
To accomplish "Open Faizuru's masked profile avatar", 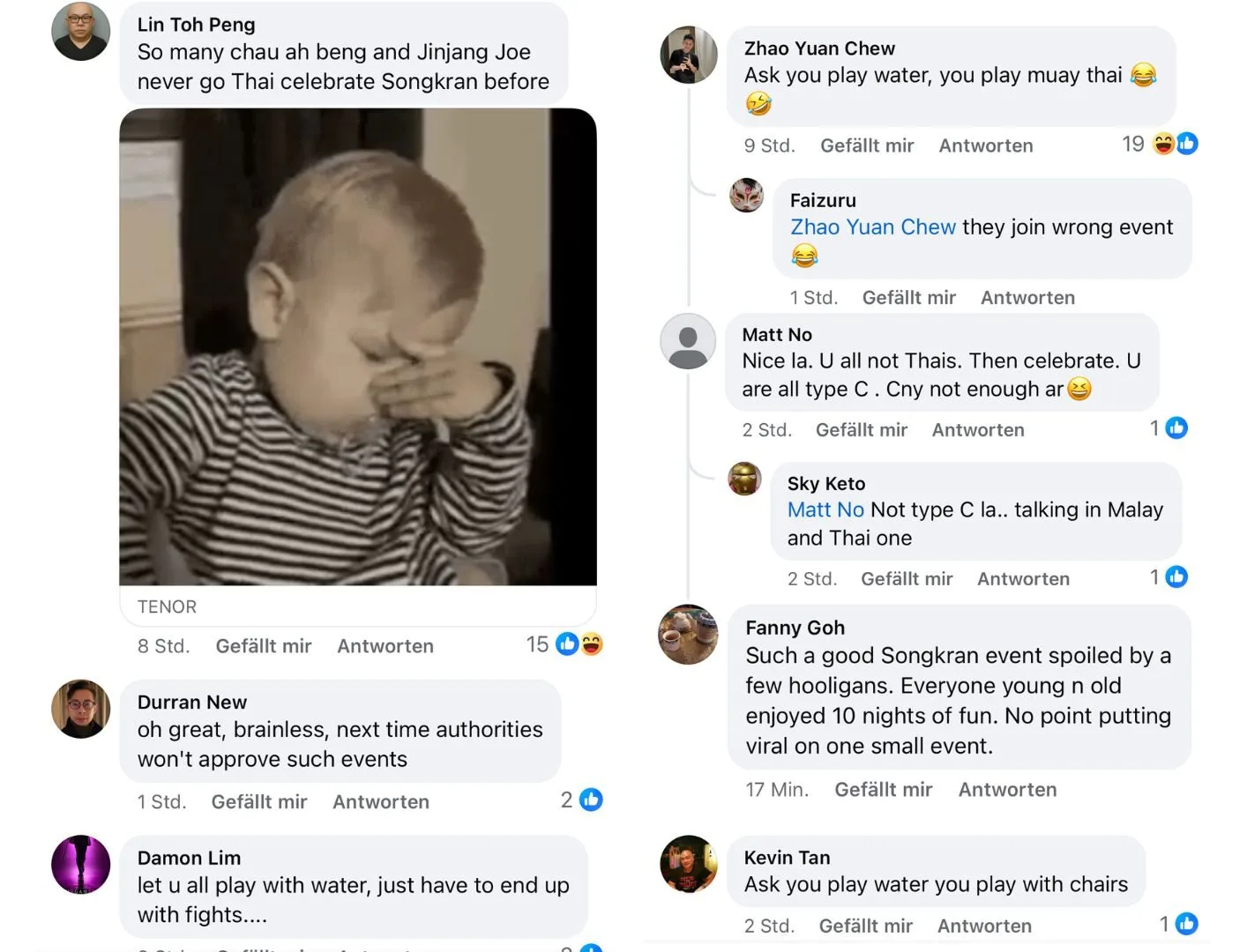I will pyautogui.click(x=747, y=195).
